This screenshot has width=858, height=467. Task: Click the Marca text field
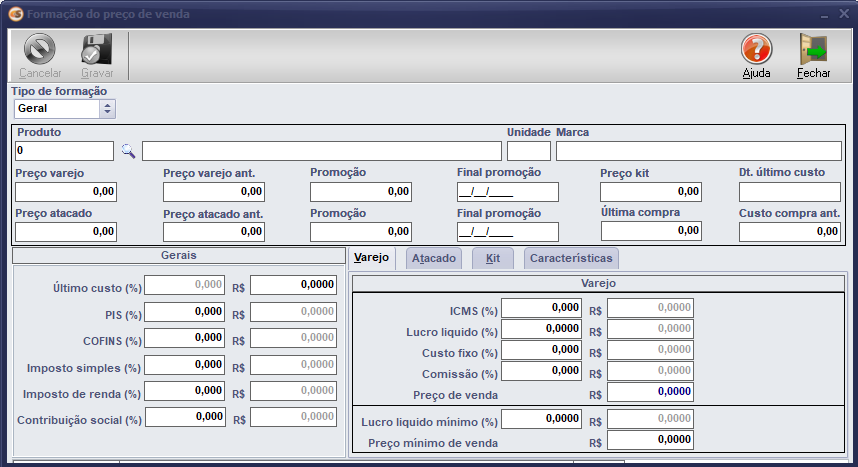coord(698,151)
